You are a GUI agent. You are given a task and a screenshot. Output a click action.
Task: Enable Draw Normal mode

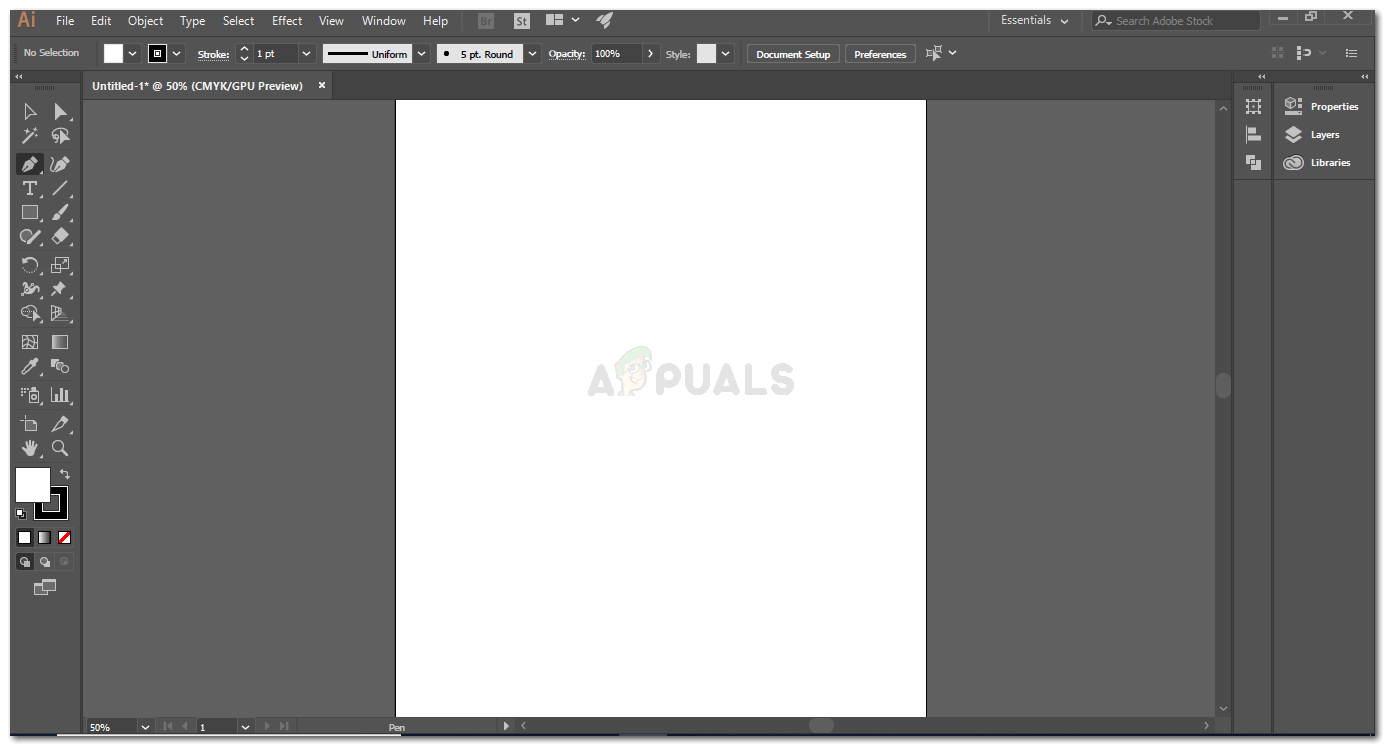coord(25,562)
